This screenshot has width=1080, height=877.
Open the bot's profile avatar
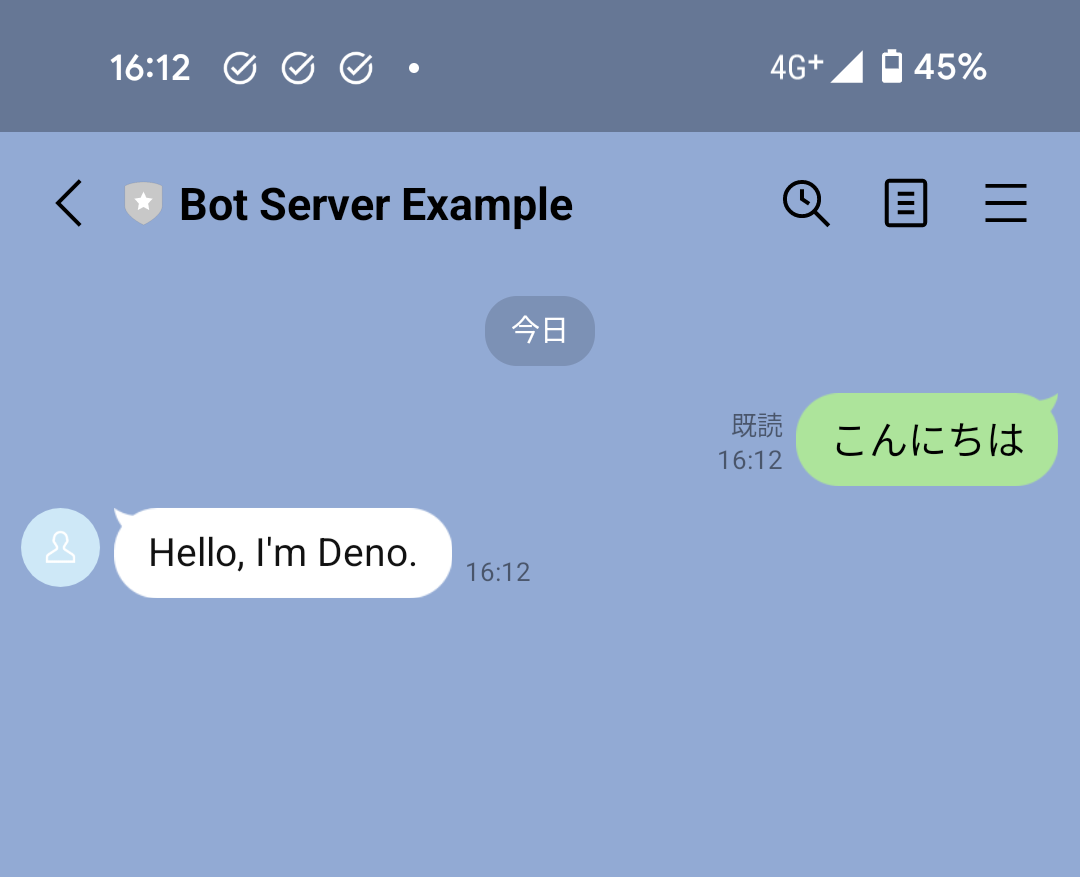click(x=60, y=548)
